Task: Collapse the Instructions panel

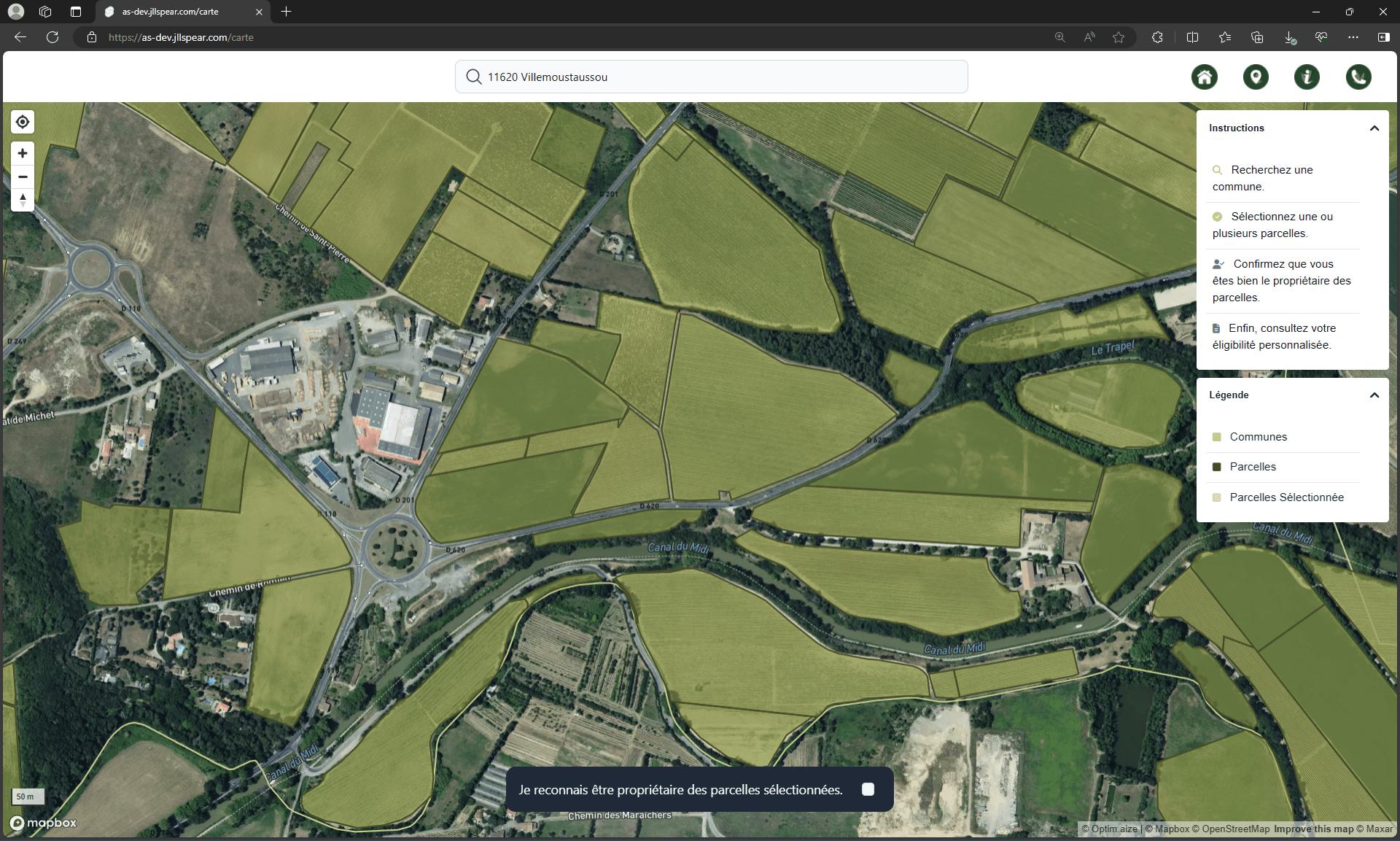Action: click(1374, 128)
